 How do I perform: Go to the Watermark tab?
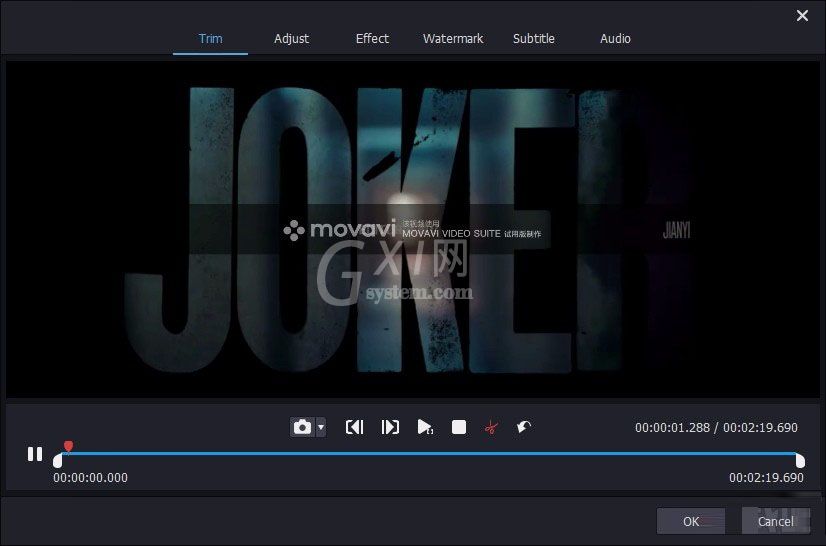pos(453,38)
